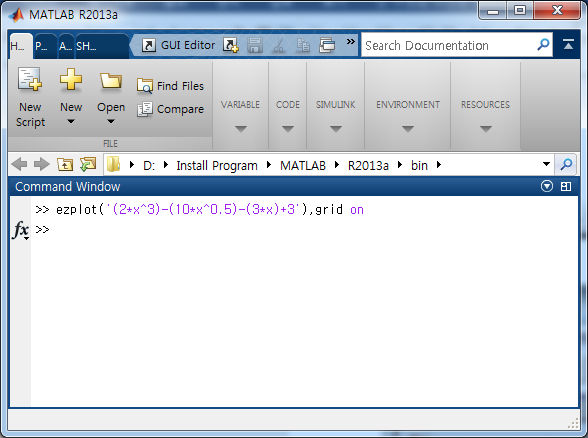588x438 pixels.
Task: Click the ezplot command text
Action: click(x=210, y=209)
